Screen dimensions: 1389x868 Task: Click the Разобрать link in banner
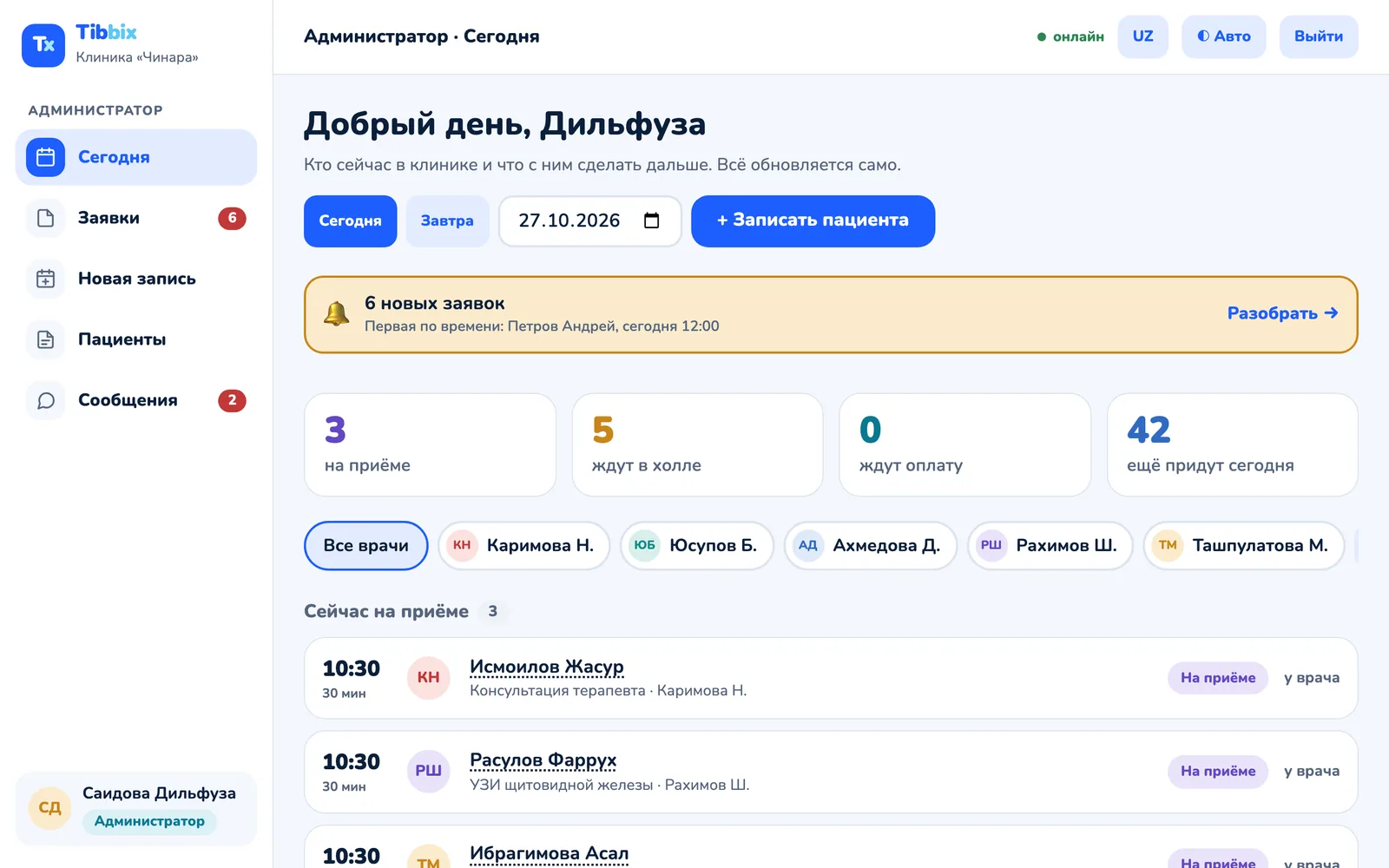coord(1282,313)
